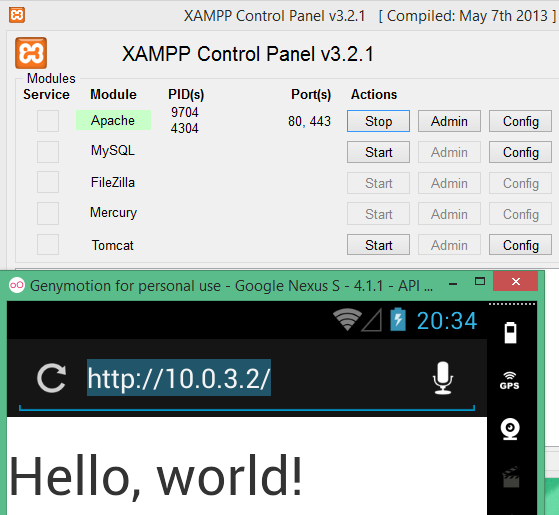559x515 pixels.
Task: Minimize the Genymotion window
Action: pos(453,284)
